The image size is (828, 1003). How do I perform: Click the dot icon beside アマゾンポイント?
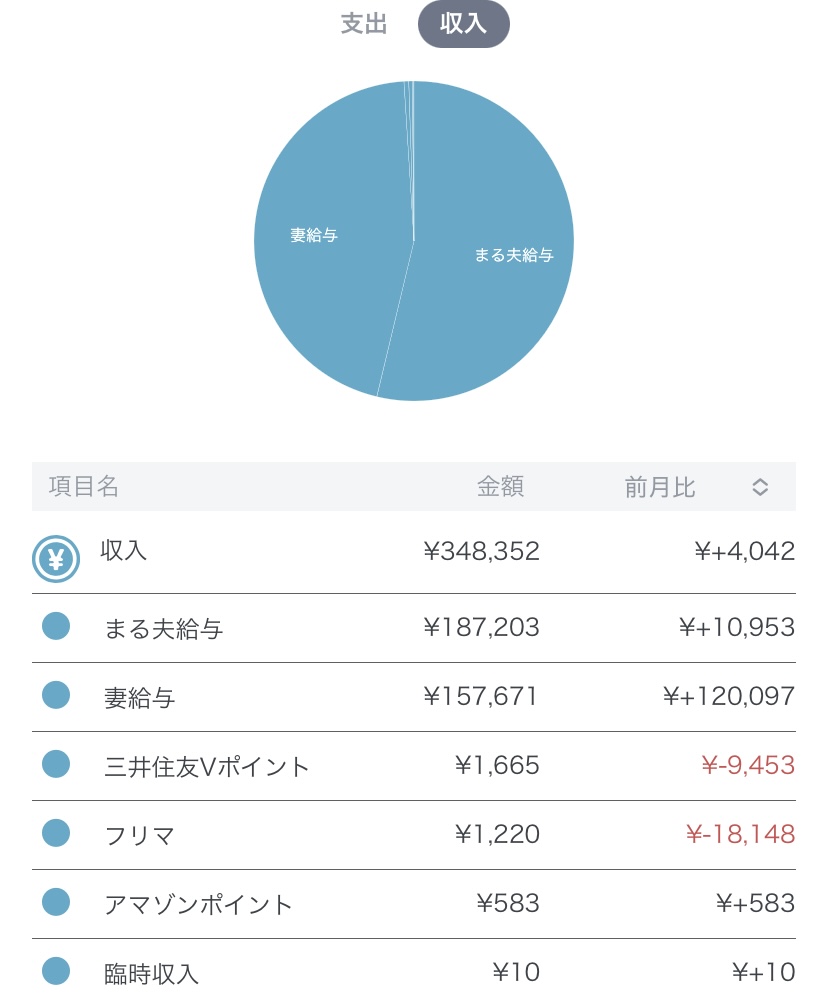(56, 903)
